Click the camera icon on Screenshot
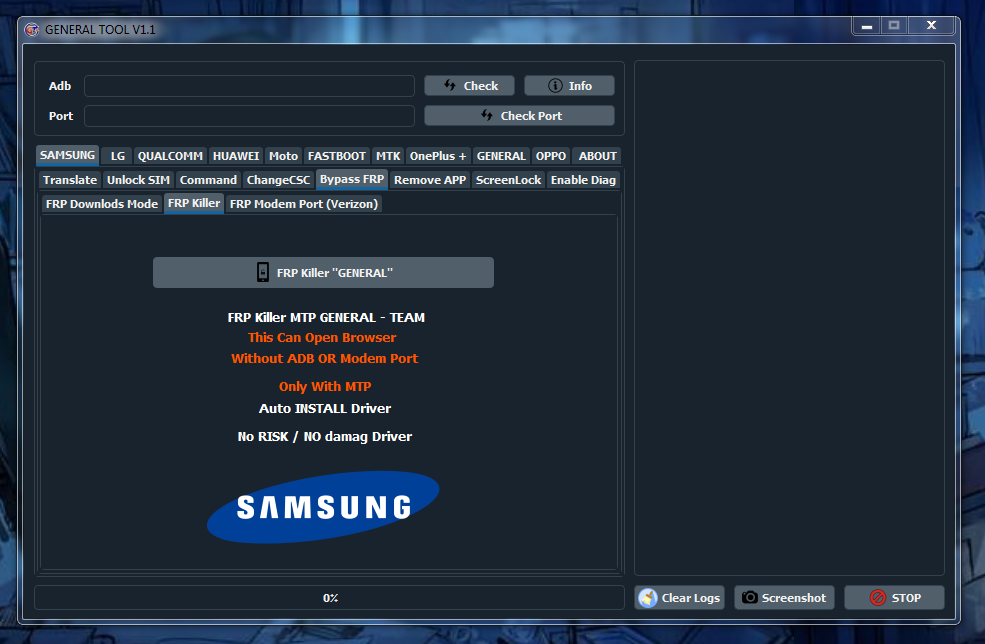Image resolution: width=985 pixels, height=644 pixels. pos(749,598)
